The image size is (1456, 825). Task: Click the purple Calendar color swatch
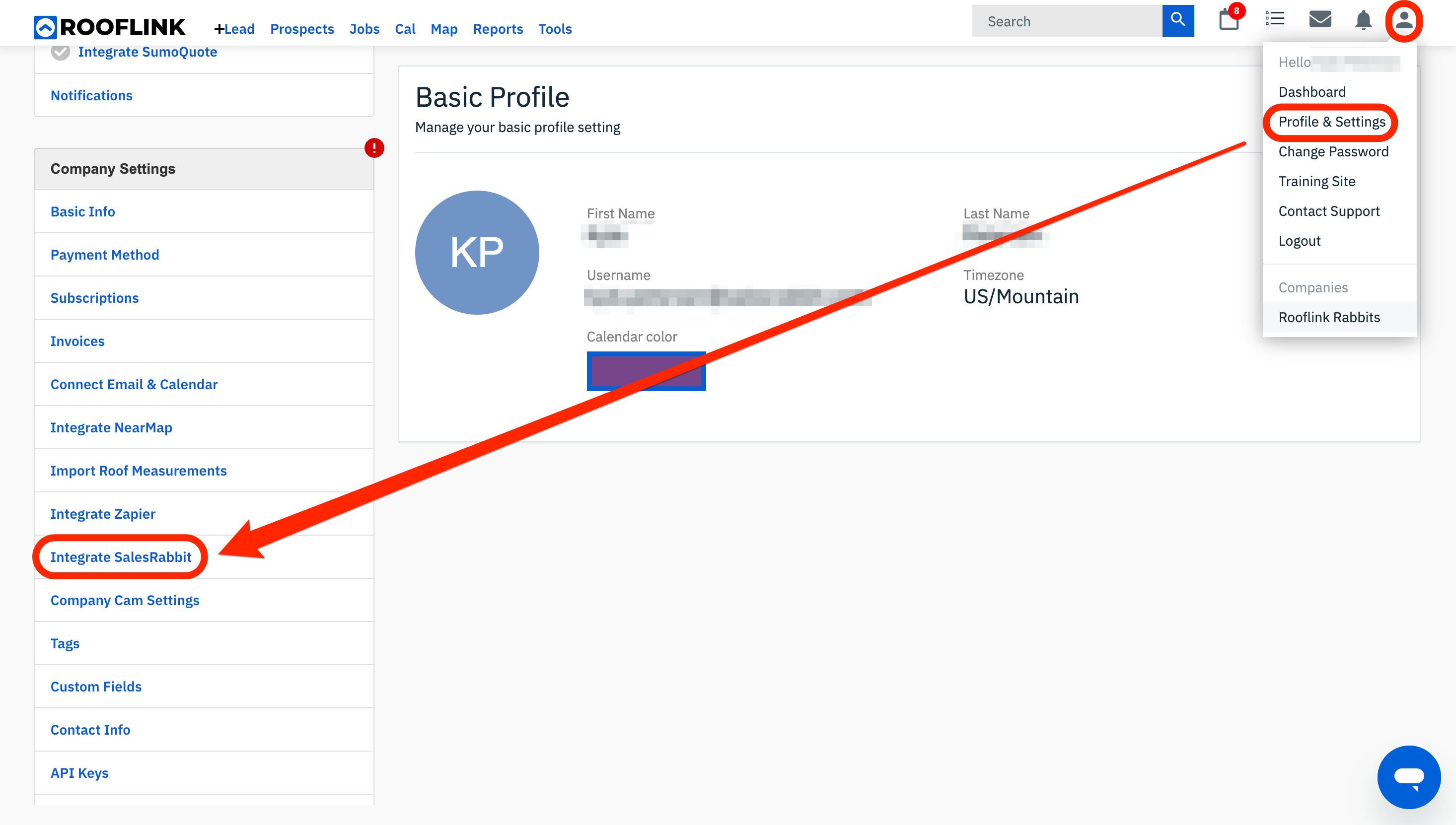(x=646, y=371)
